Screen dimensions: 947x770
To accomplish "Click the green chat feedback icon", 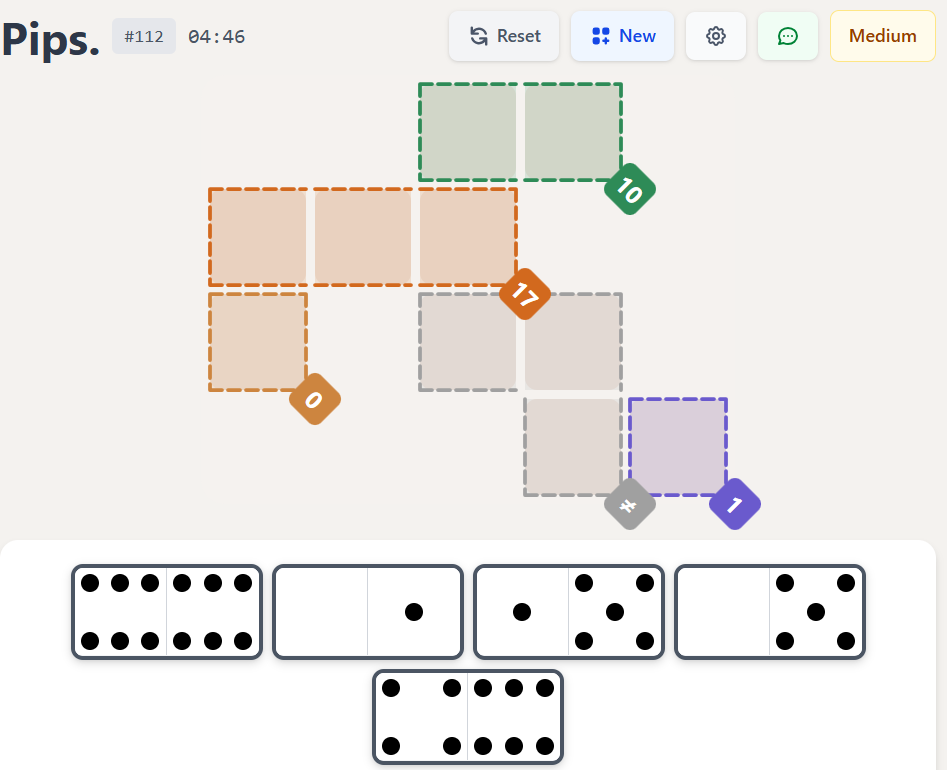I will coord(787,36).
